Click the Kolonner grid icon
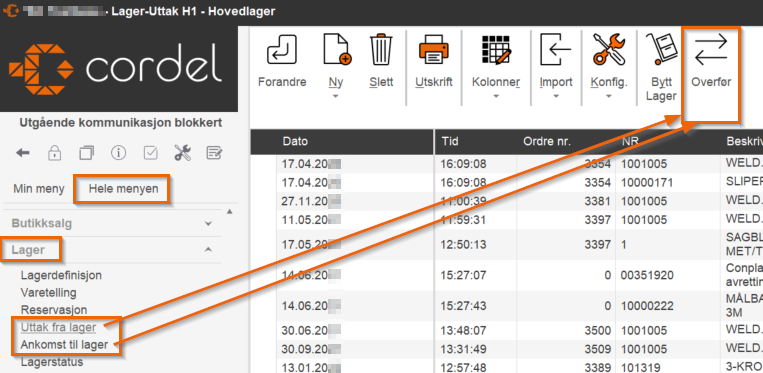The width and height of the screenshot is (763, 373). tap(496, 50)
